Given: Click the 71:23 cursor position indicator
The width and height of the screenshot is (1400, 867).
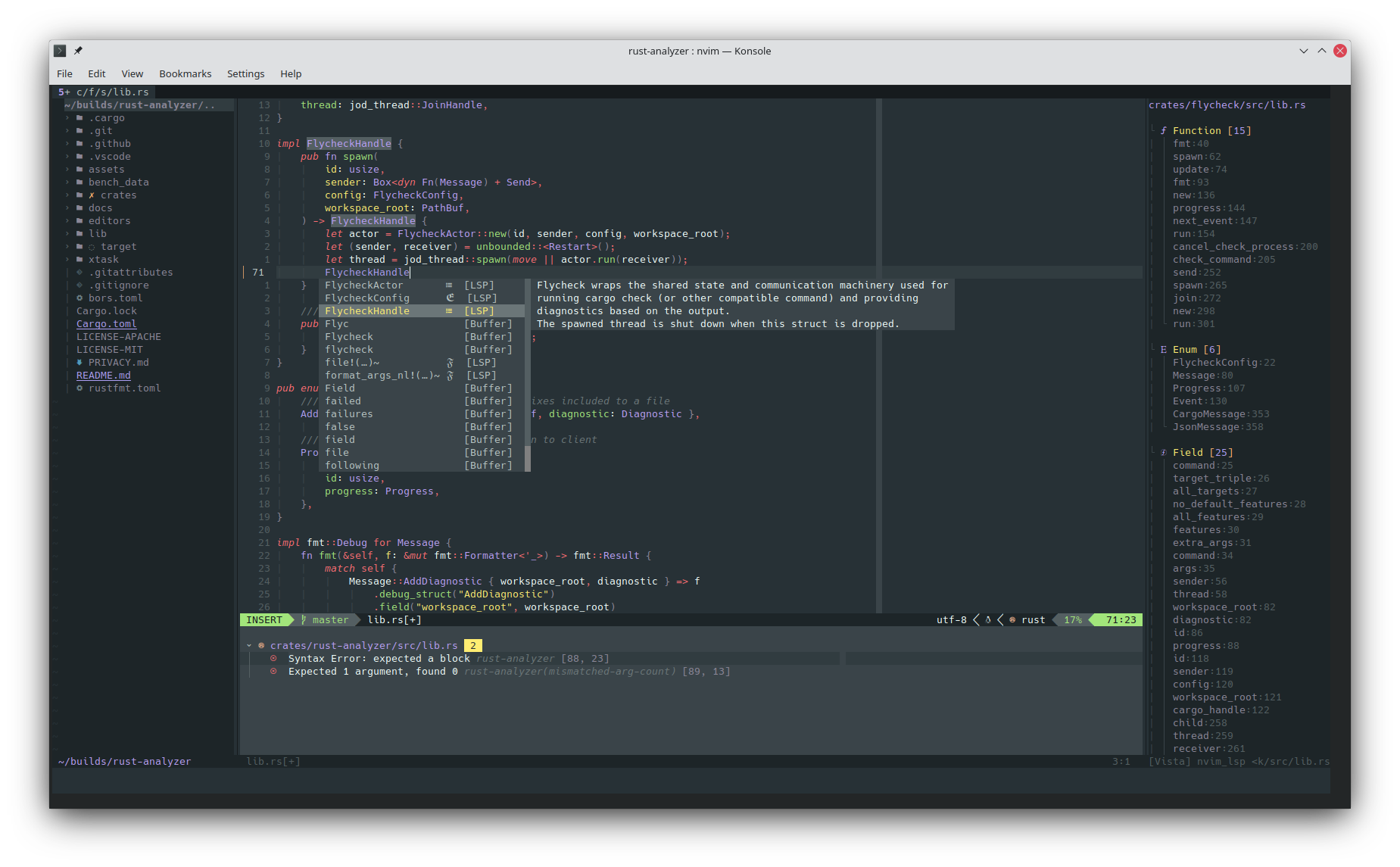Looking at the screenshot, I should pyautogui.click(x=1121, y=620).
